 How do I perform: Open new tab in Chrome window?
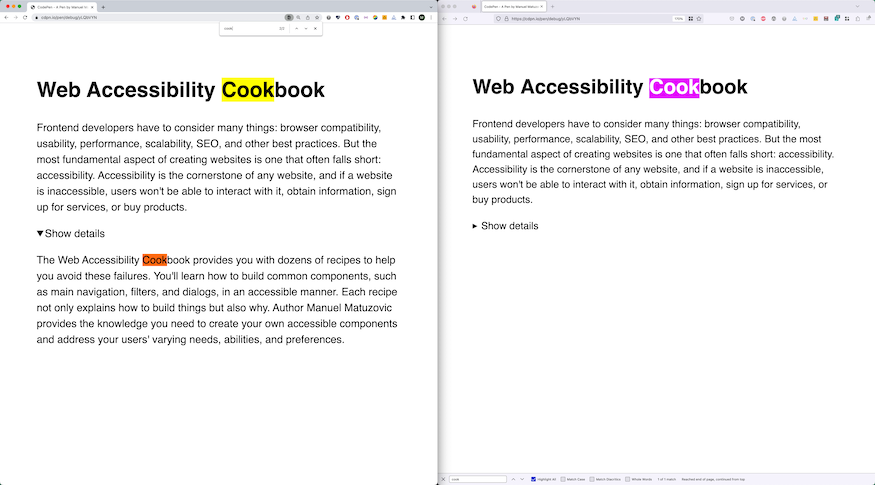(x=103, y=7)
